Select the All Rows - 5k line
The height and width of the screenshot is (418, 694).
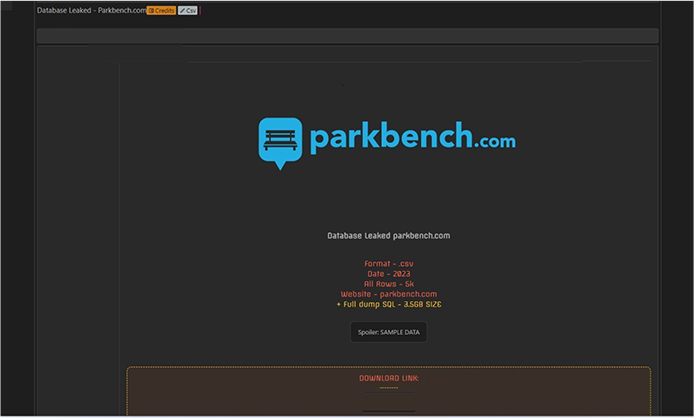point(389,284)
